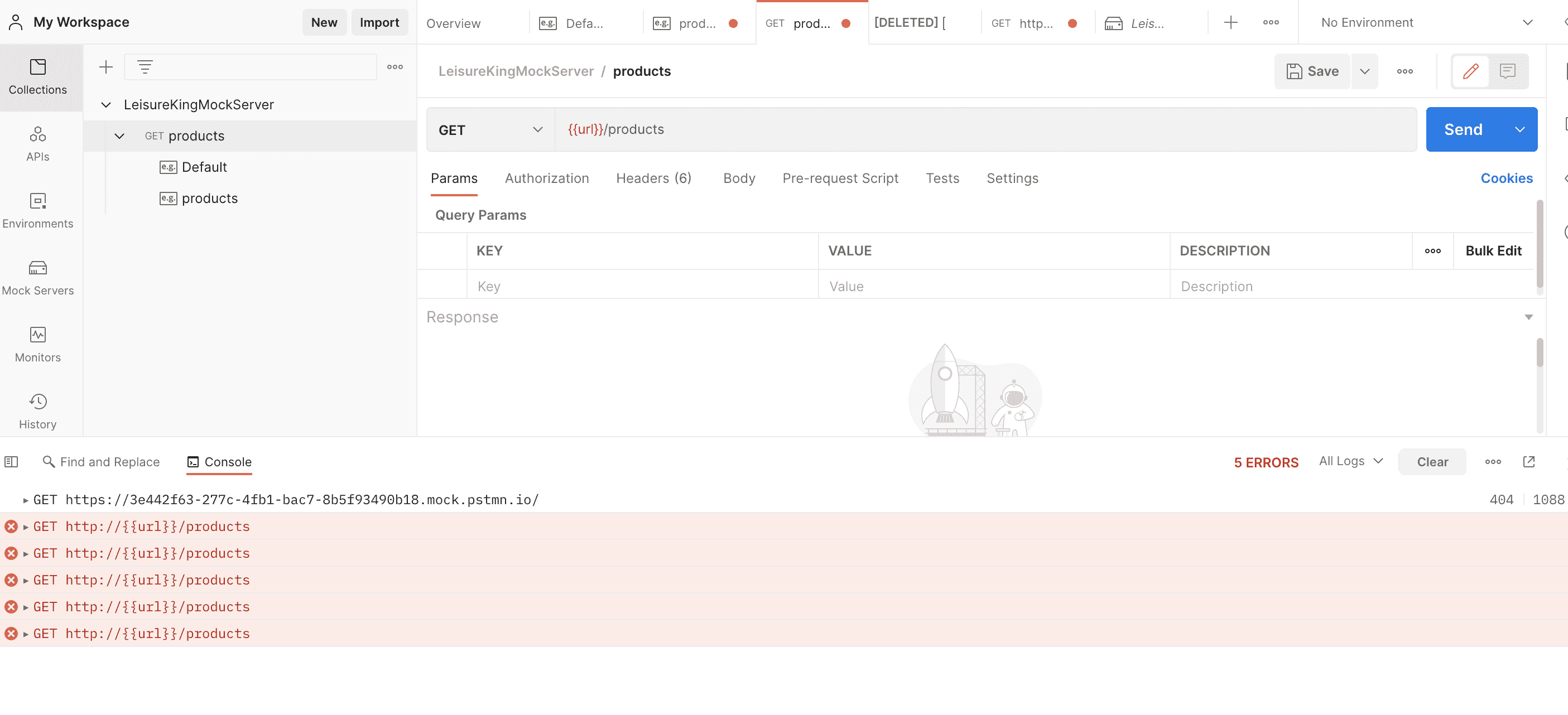The height and width of the screenshot is (715, 1568).
Task: Expand first errored GET products console entry
Action: point(26,527)
